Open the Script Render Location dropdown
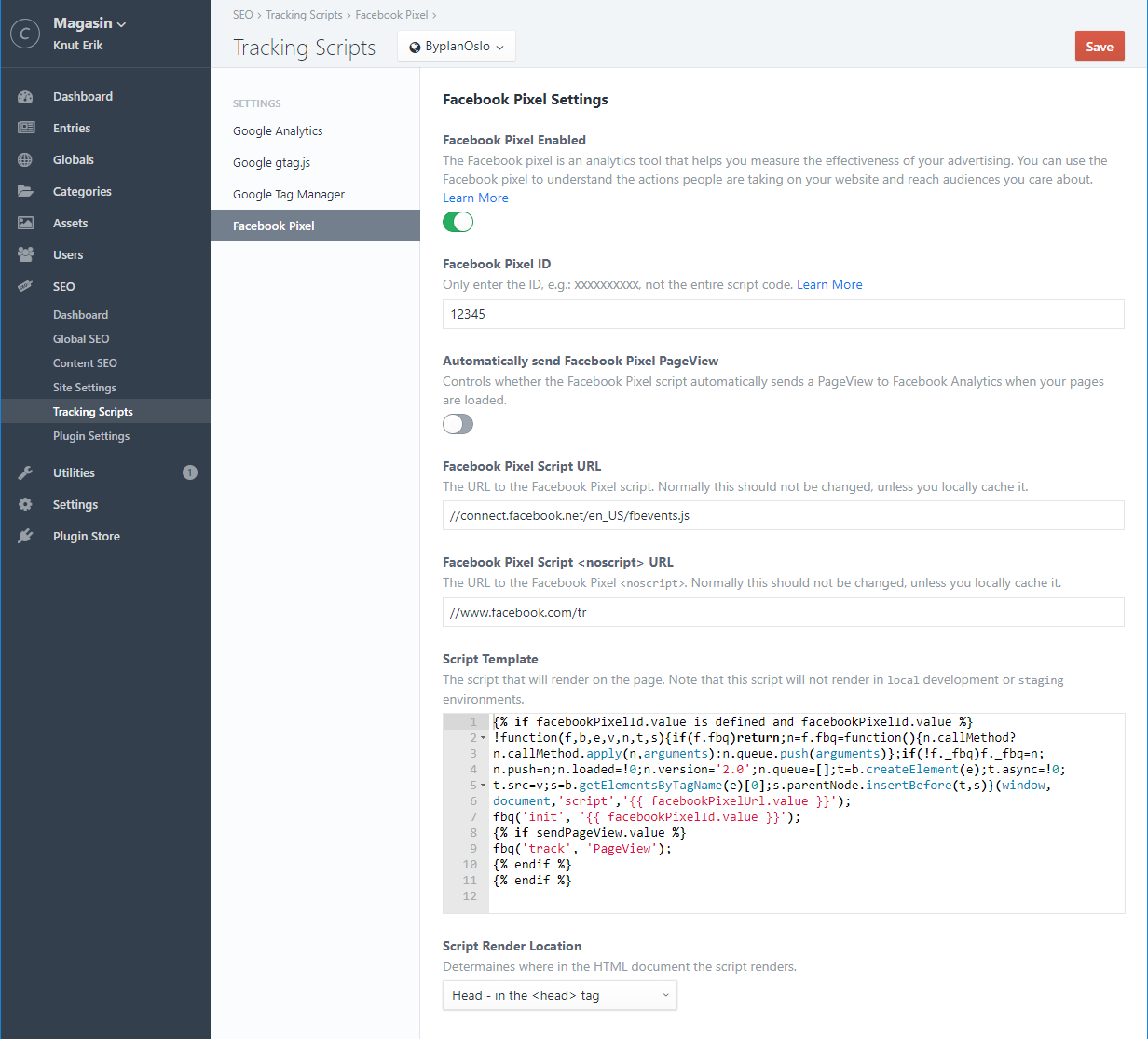The width and height of the screenshot is (1148, 1039). coord(560,995)
